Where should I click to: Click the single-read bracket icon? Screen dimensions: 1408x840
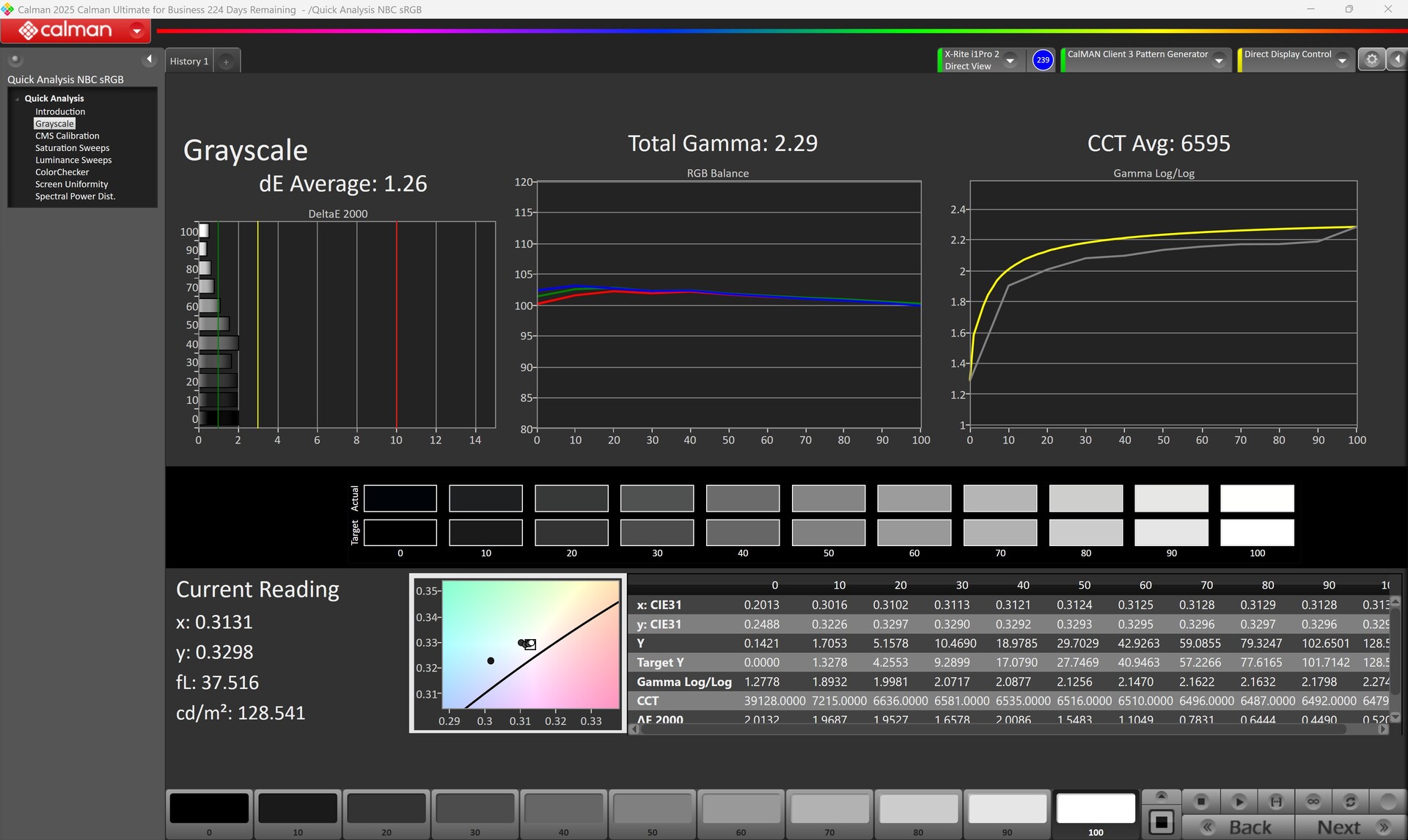(x=1276, y=801)
